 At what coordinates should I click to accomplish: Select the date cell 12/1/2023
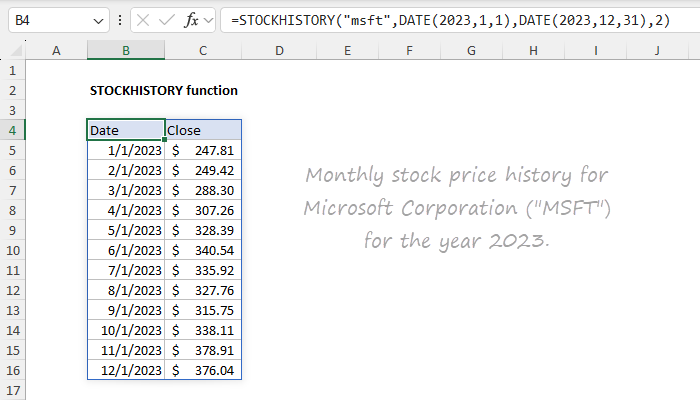(126, 371)
